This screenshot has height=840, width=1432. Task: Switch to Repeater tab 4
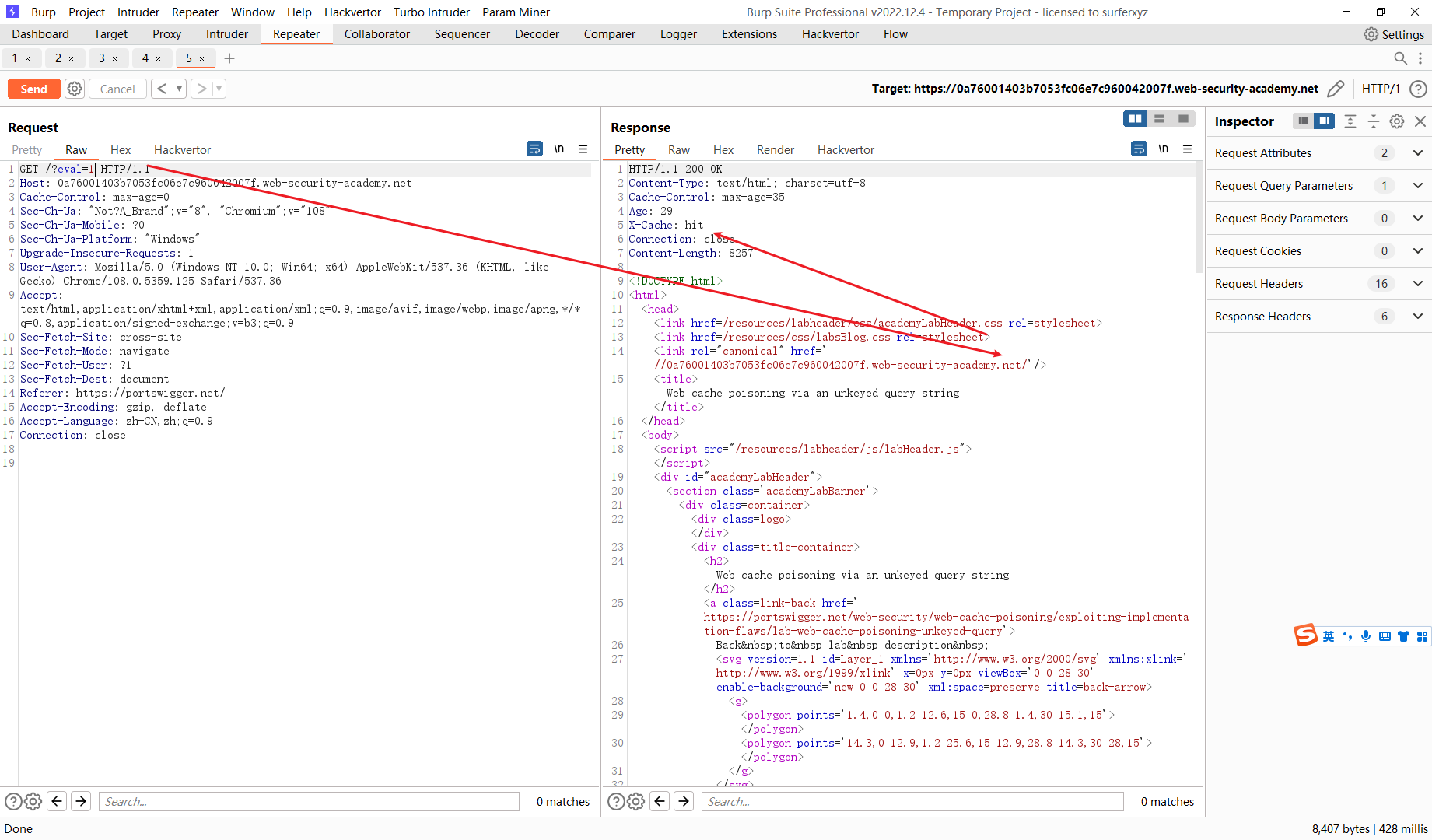tap(145, 58)
